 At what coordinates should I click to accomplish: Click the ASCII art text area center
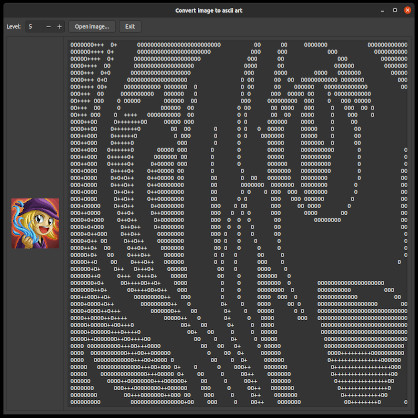[238, 223]
